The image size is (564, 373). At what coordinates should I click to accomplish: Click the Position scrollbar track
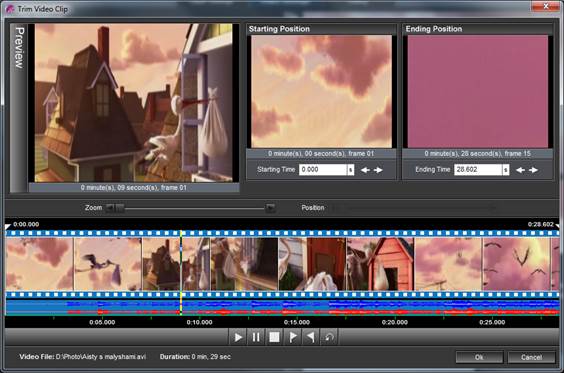coord(414,208)
